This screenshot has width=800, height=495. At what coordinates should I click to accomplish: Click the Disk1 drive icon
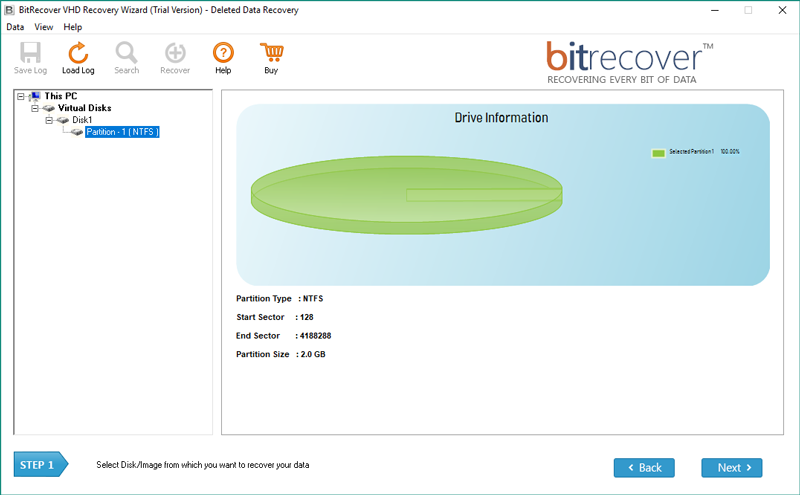pyautogui.click(x=62, y=120)
